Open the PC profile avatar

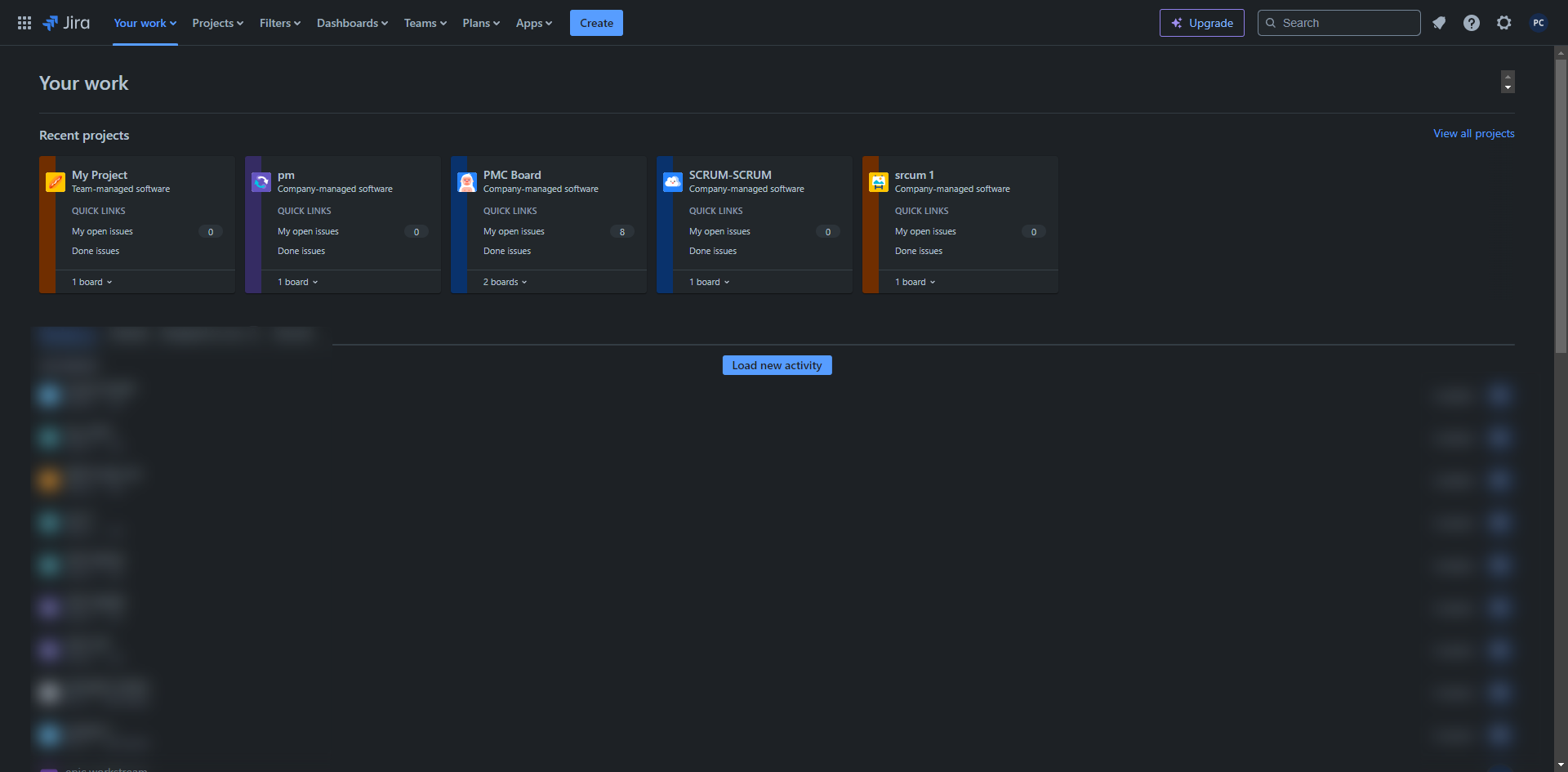[x=1539, y=23]
